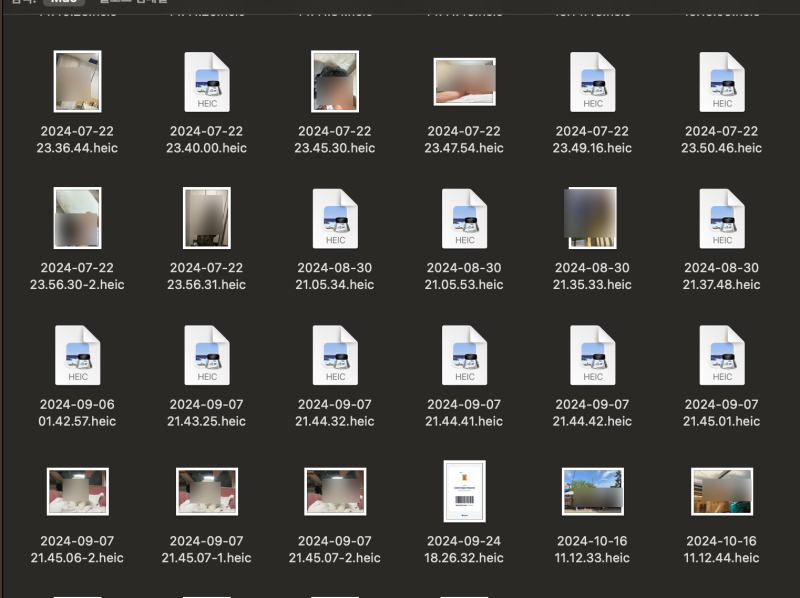The image size is (800, 598).
Task: Click the filename text "2024-07-22 23.36.44.heic"
Action: 77,139
